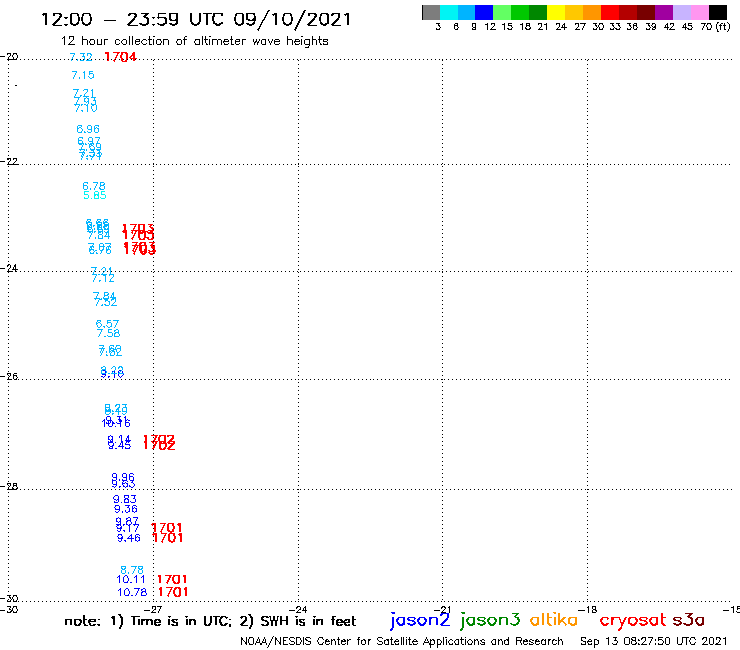This screenshot has width=740, height=650.
Task: Select the cryosat legend label
Action: click(632, 621)
